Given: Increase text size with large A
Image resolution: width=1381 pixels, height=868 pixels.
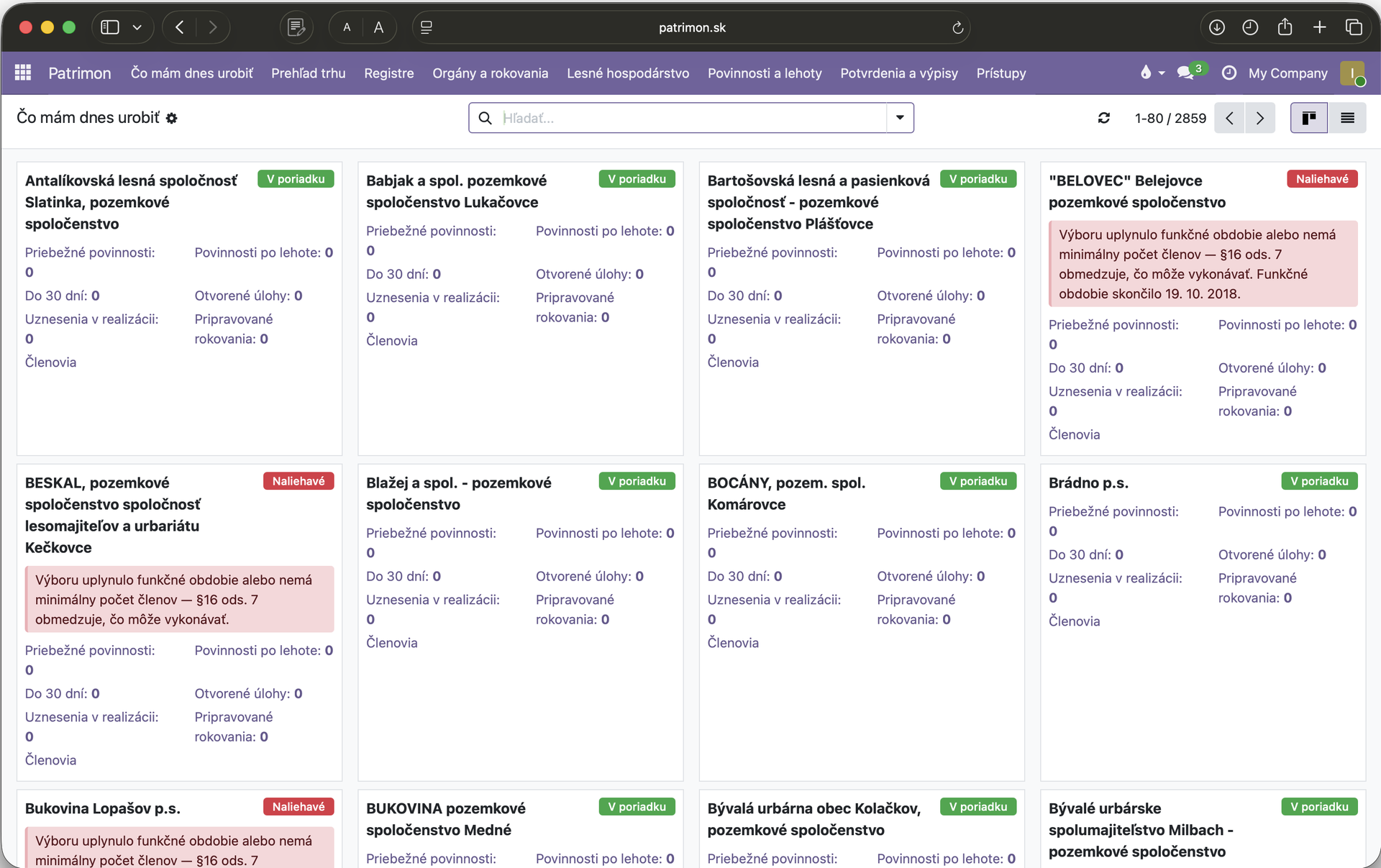Looking at the screenshot, I should [x=378, y=27].
